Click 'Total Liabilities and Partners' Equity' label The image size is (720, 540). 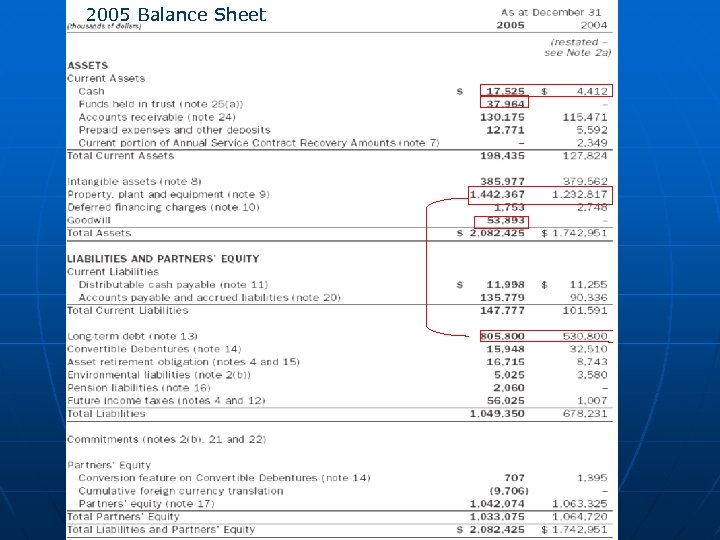coord(161,529)
